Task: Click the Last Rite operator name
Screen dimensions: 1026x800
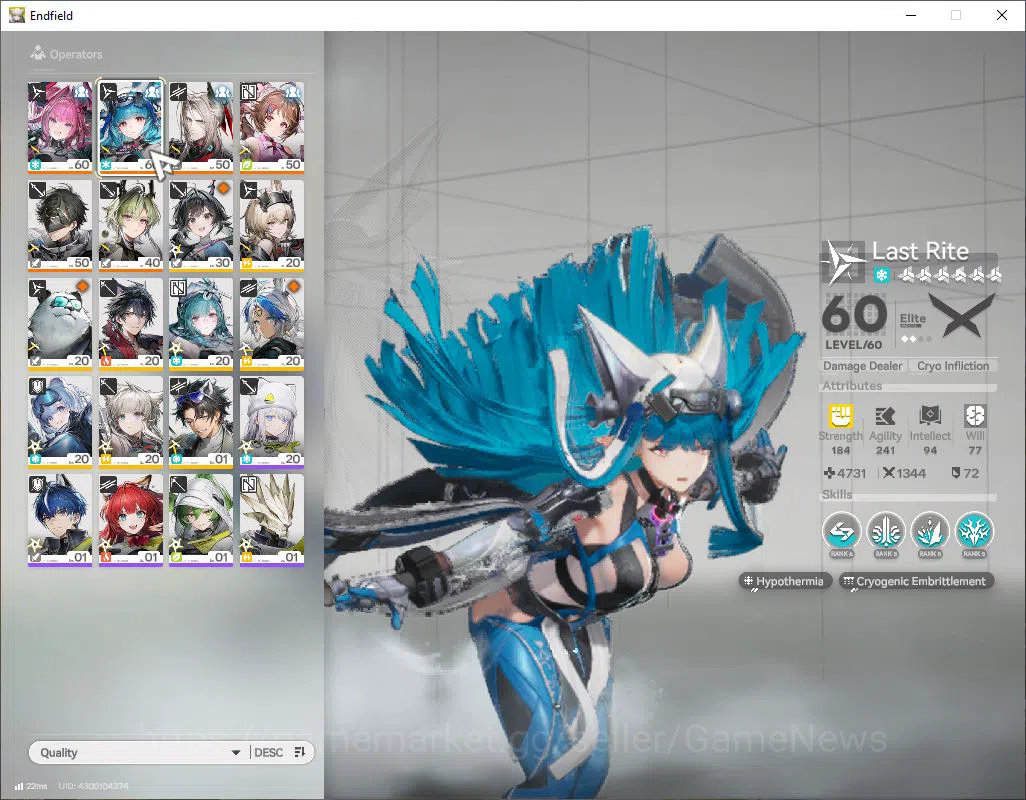Action: click(920, 251)
